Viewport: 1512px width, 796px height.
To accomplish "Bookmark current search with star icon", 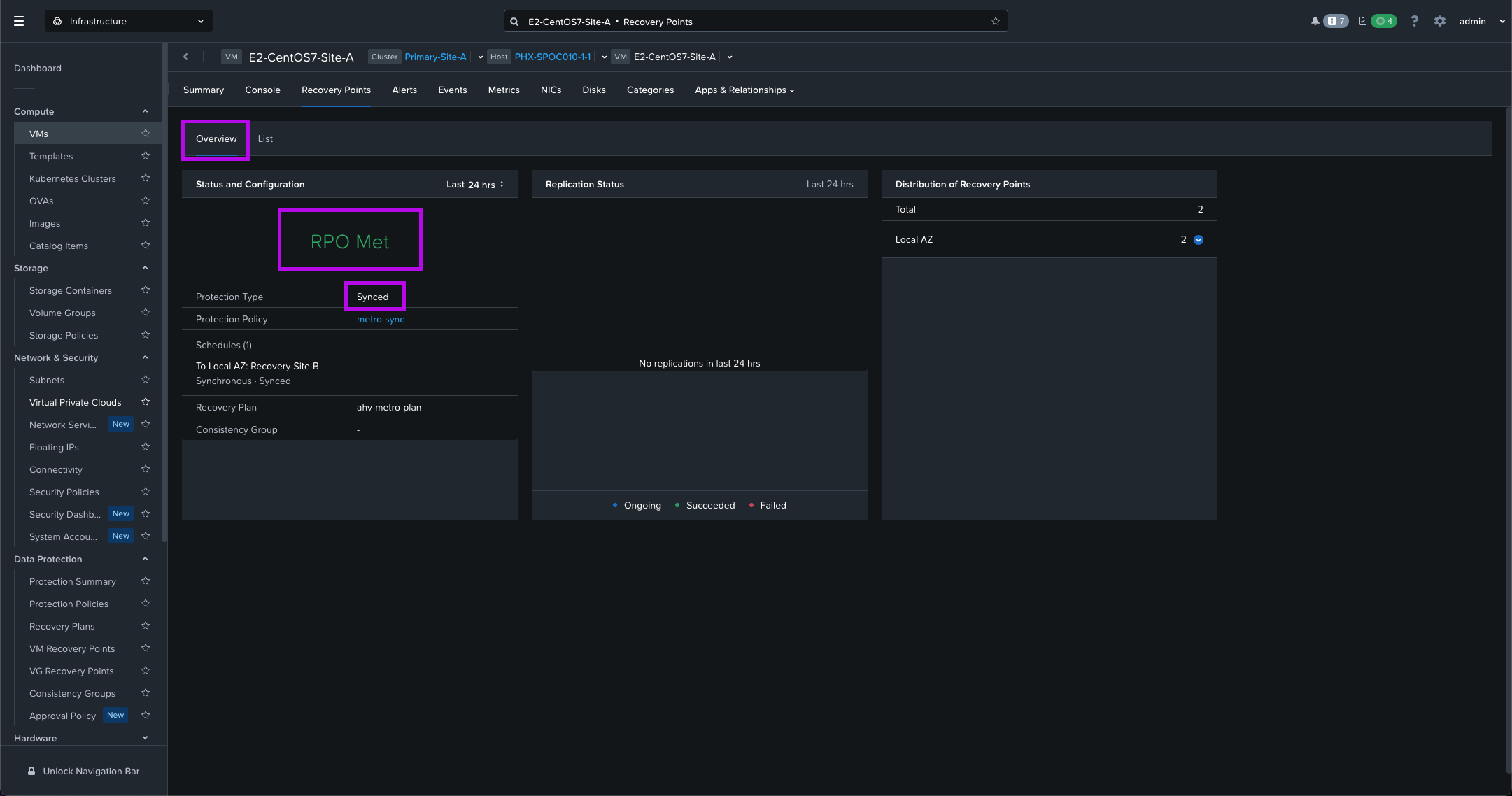I will tap(995, 22).
